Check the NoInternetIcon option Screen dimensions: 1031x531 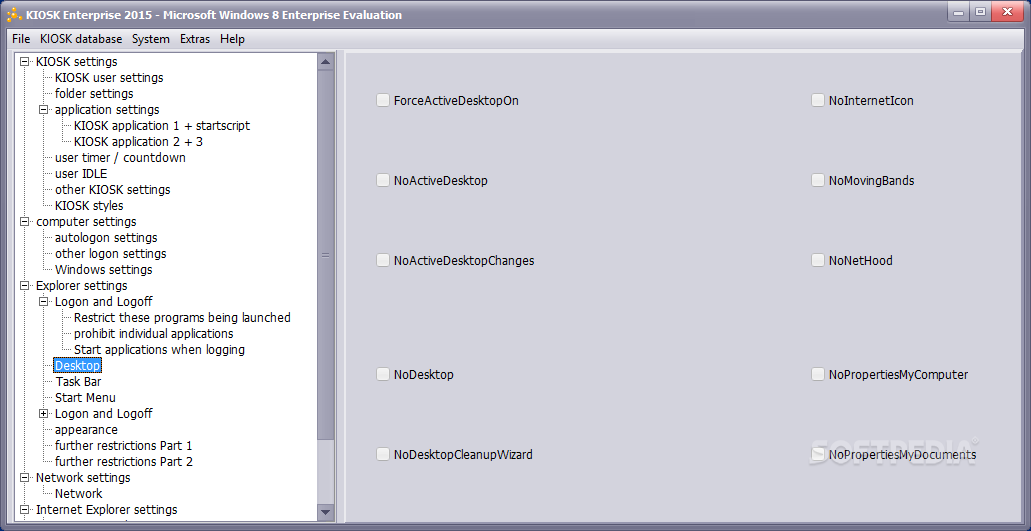coord(817,101)
